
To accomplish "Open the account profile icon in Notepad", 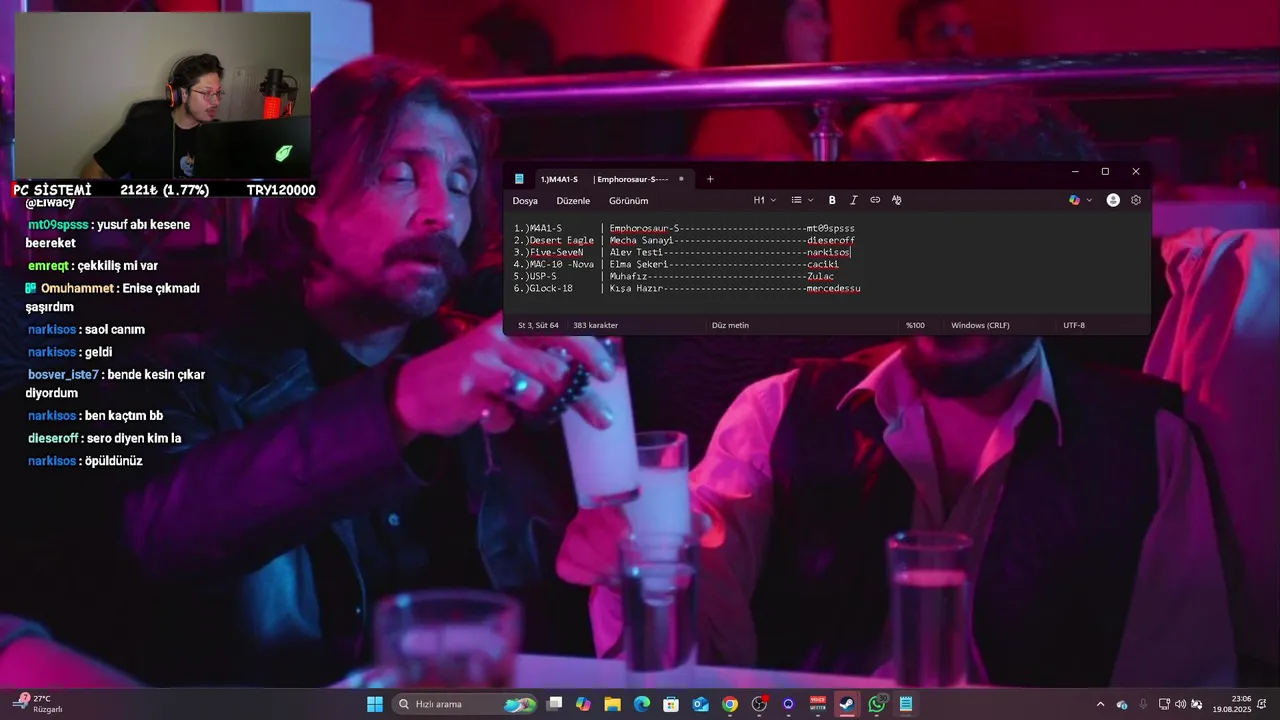I will 1113,200.
